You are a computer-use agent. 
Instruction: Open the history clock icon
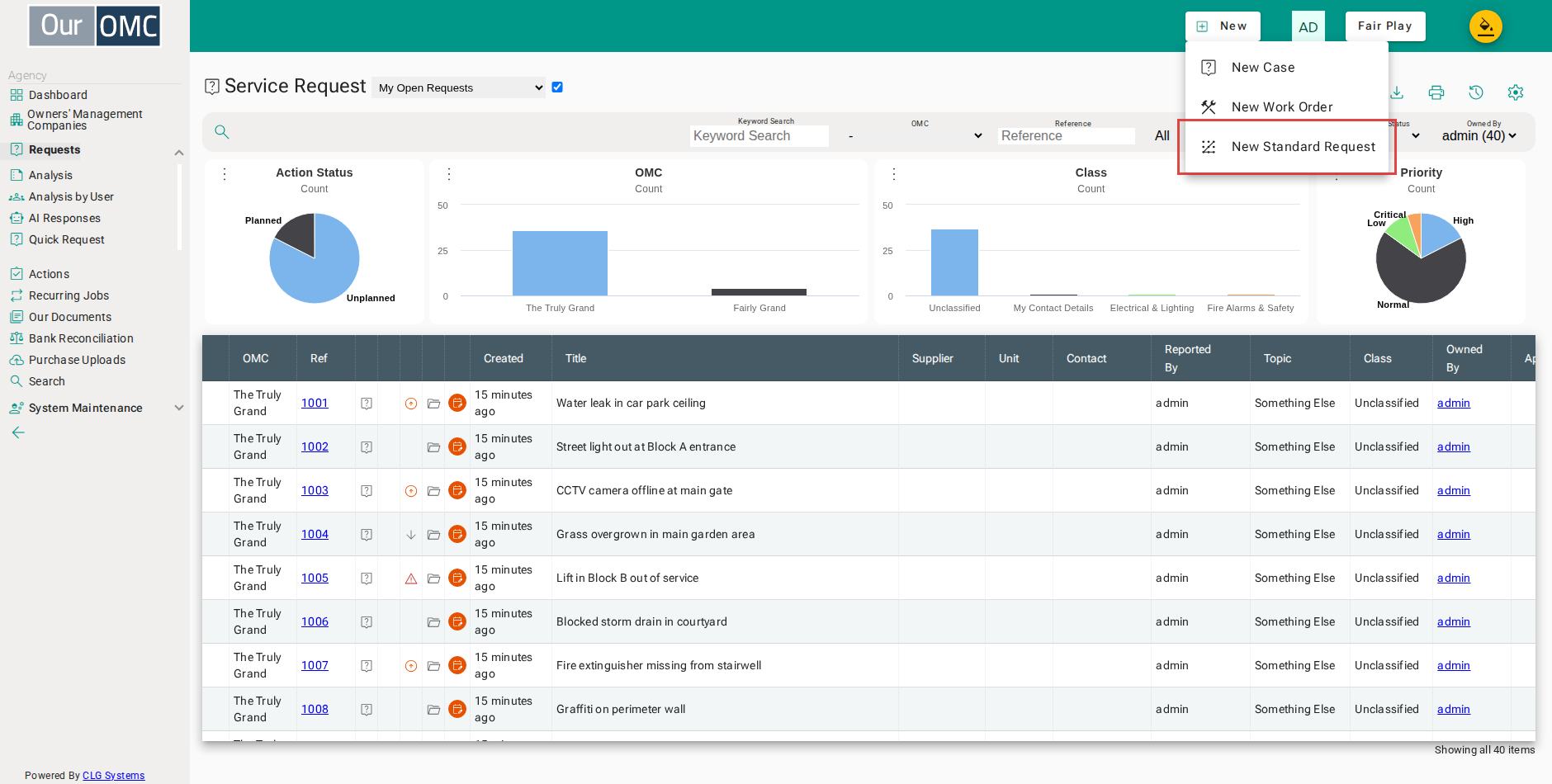[1476, 92]
